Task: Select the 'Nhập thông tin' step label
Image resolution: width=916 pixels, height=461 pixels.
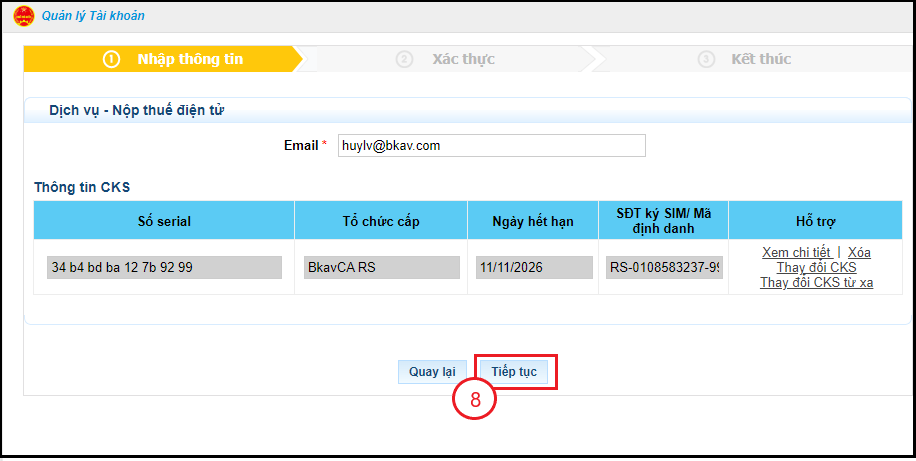Action: (190, 59)
